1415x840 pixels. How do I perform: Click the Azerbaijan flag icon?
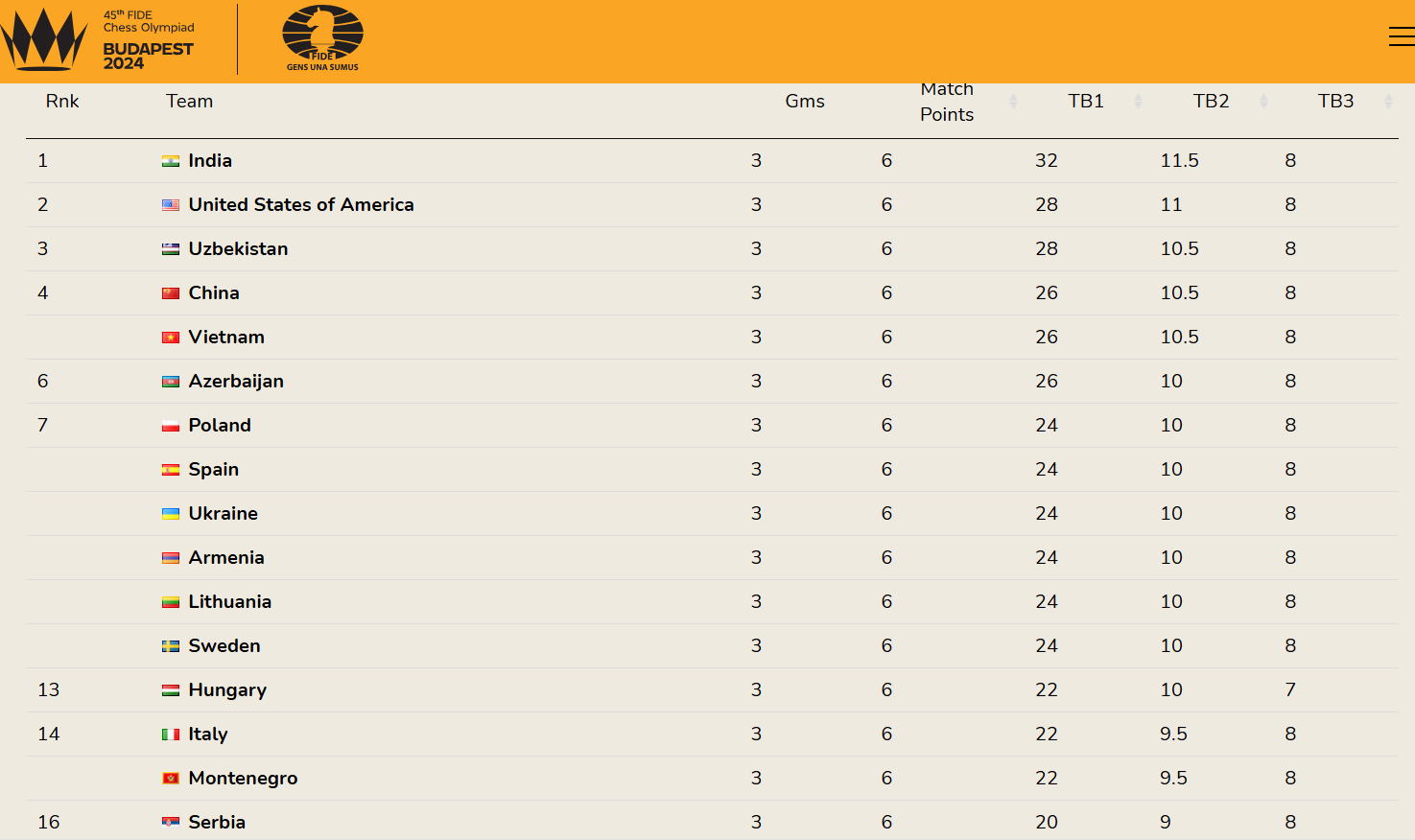[x=171, y=382]
